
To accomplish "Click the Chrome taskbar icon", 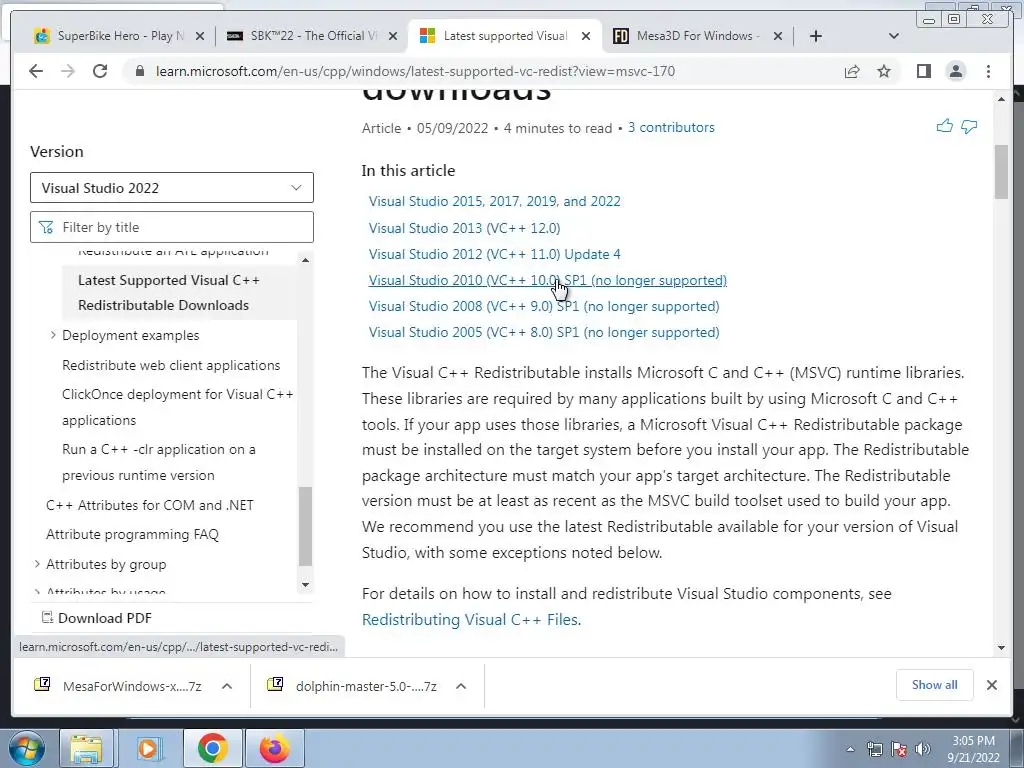I will (212, 748).
